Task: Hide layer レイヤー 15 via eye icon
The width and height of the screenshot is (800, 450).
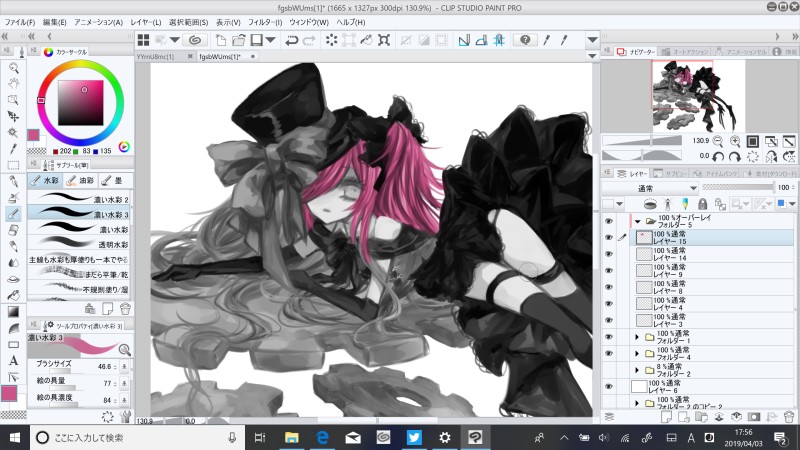Action: coord(609,238)
